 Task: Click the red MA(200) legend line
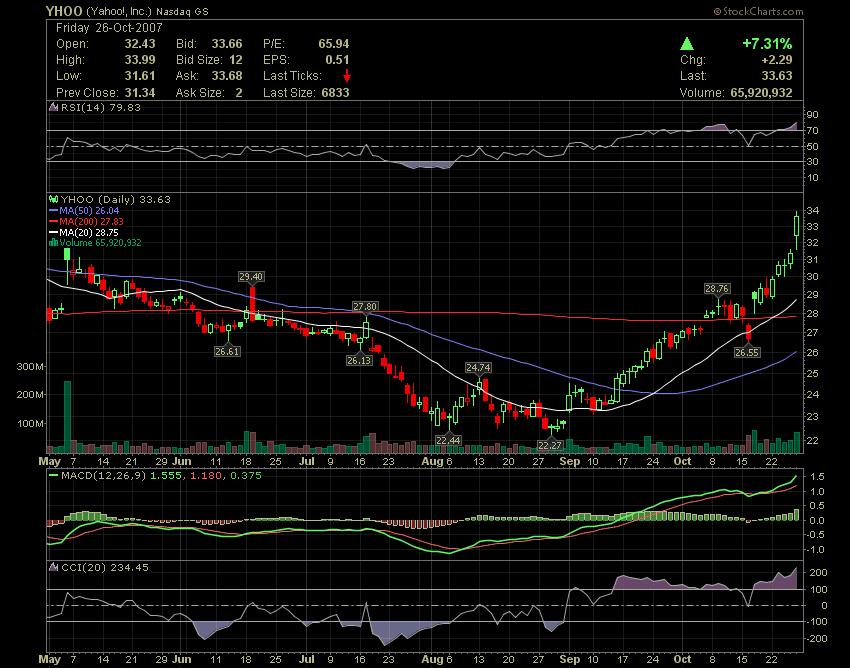53,221
